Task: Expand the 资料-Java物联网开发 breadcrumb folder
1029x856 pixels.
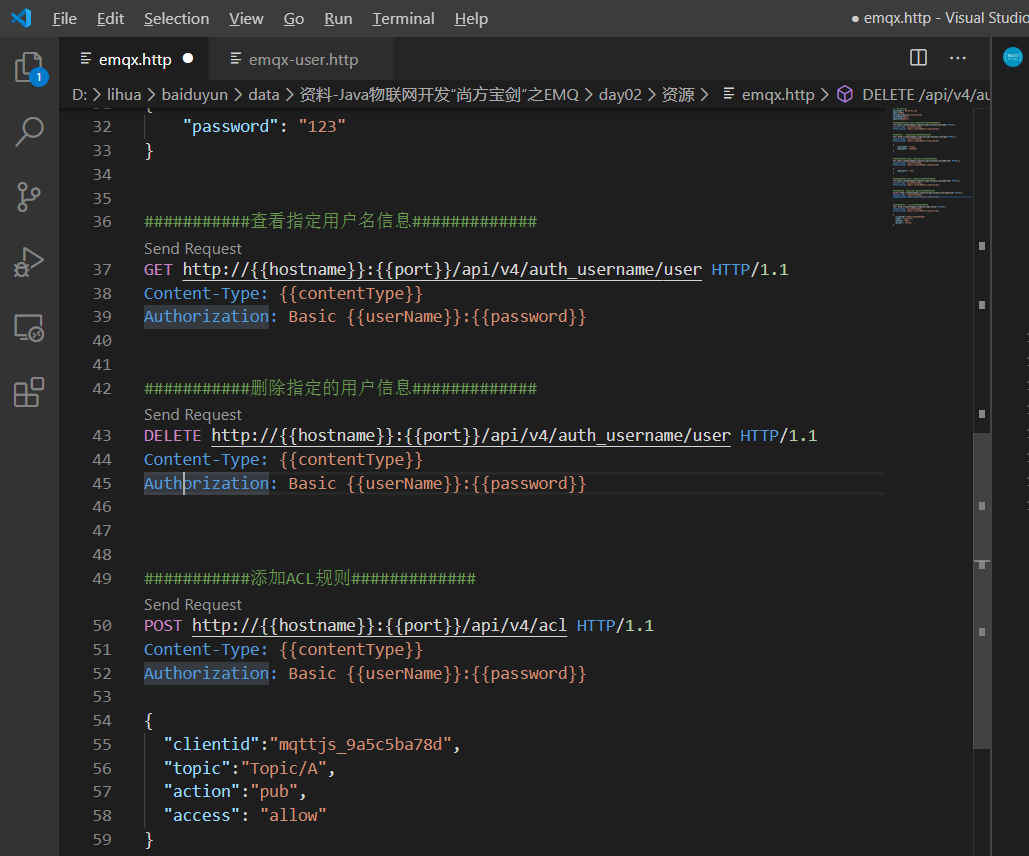Action: tap(439, 95)
